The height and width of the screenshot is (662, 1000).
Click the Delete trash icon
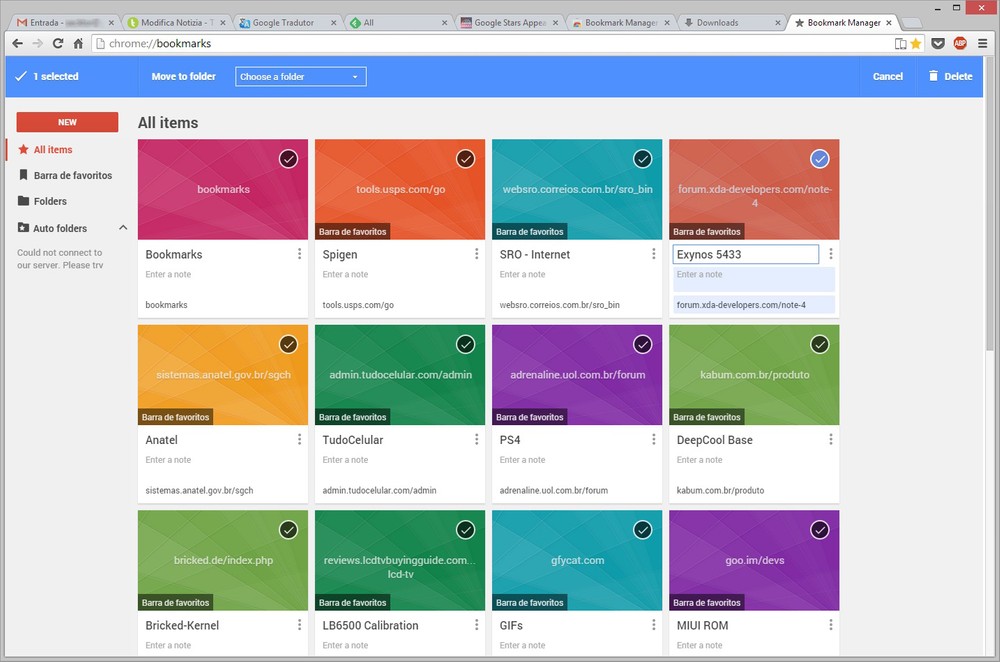[933, 76]
